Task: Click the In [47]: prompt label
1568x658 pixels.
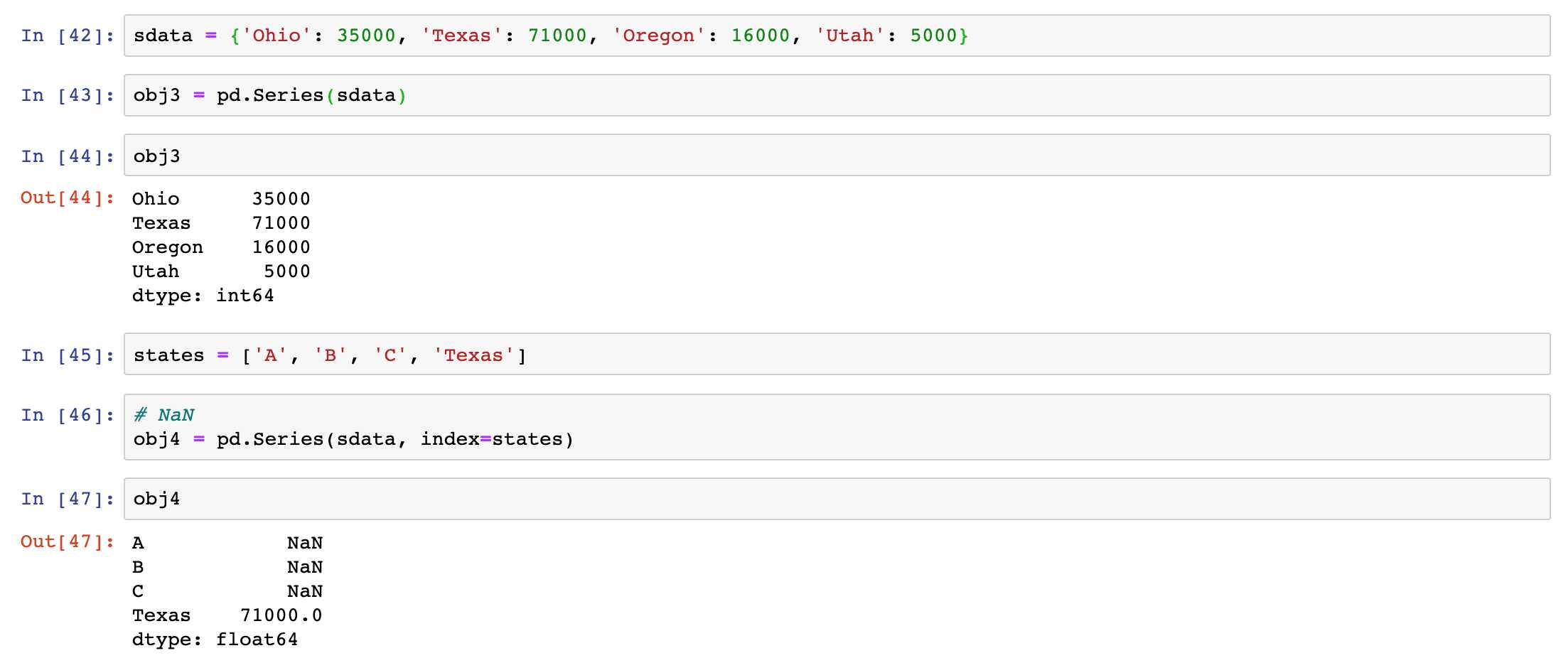Action: tap(68, 499)
